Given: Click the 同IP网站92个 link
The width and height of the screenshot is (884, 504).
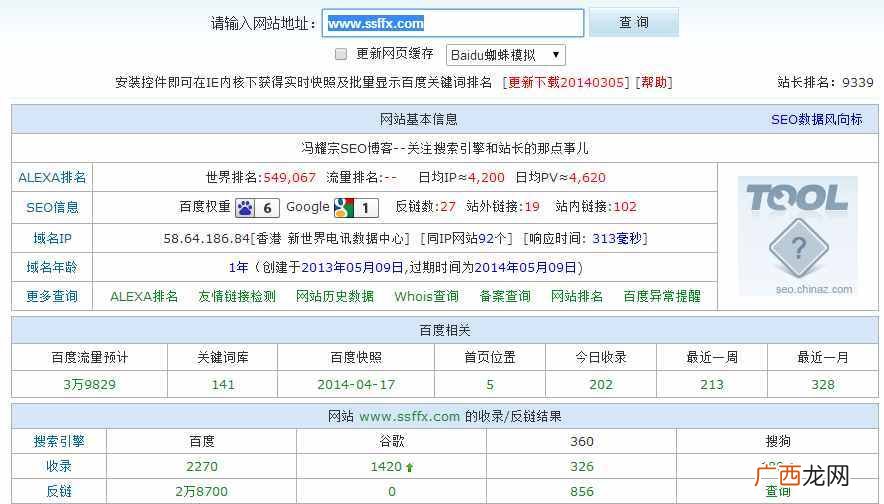Looking at the screenshot, I should [x=466, y=238].
